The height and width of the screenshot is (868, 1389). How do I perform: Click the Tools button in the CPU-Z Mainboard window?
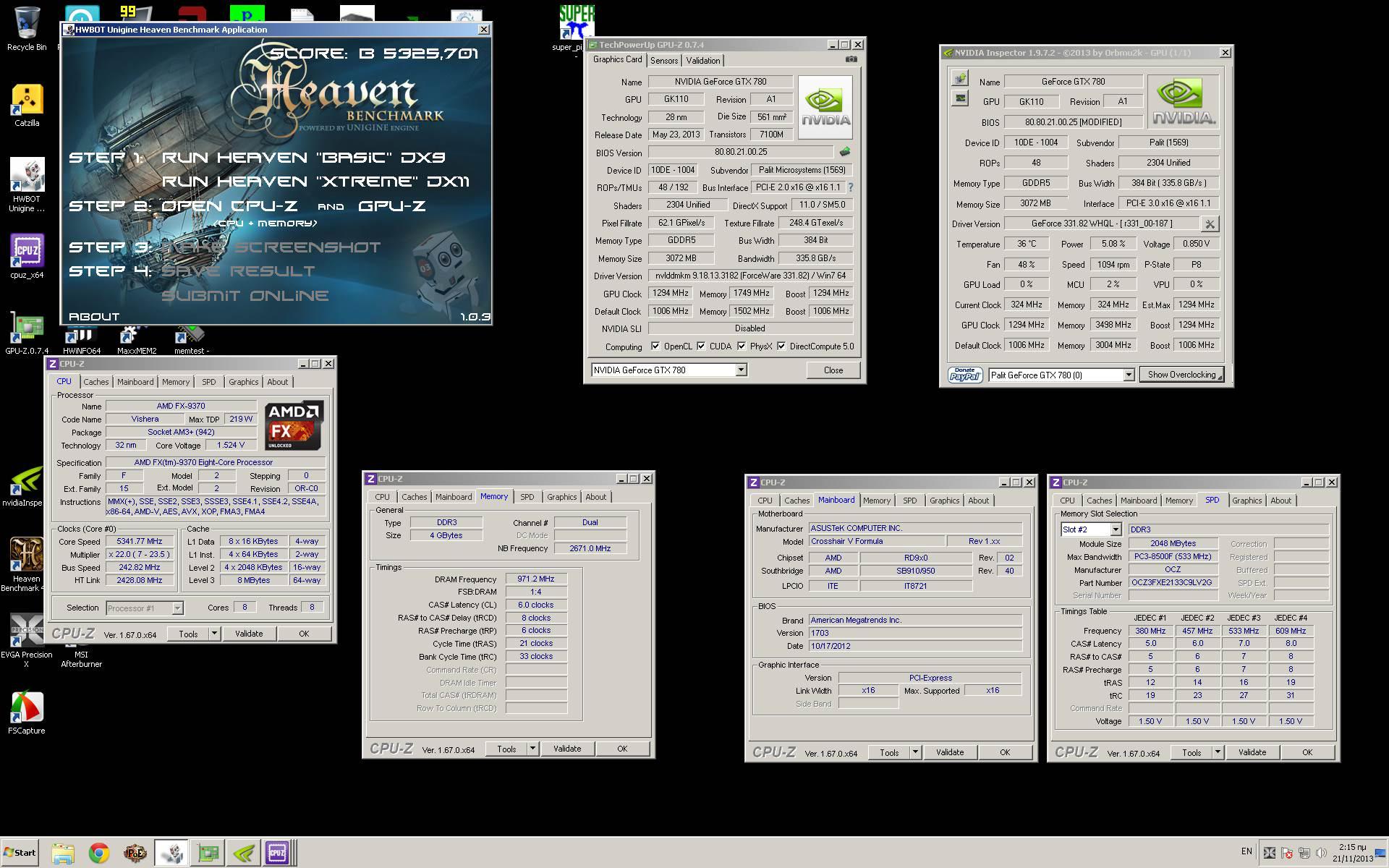(889, 752)
